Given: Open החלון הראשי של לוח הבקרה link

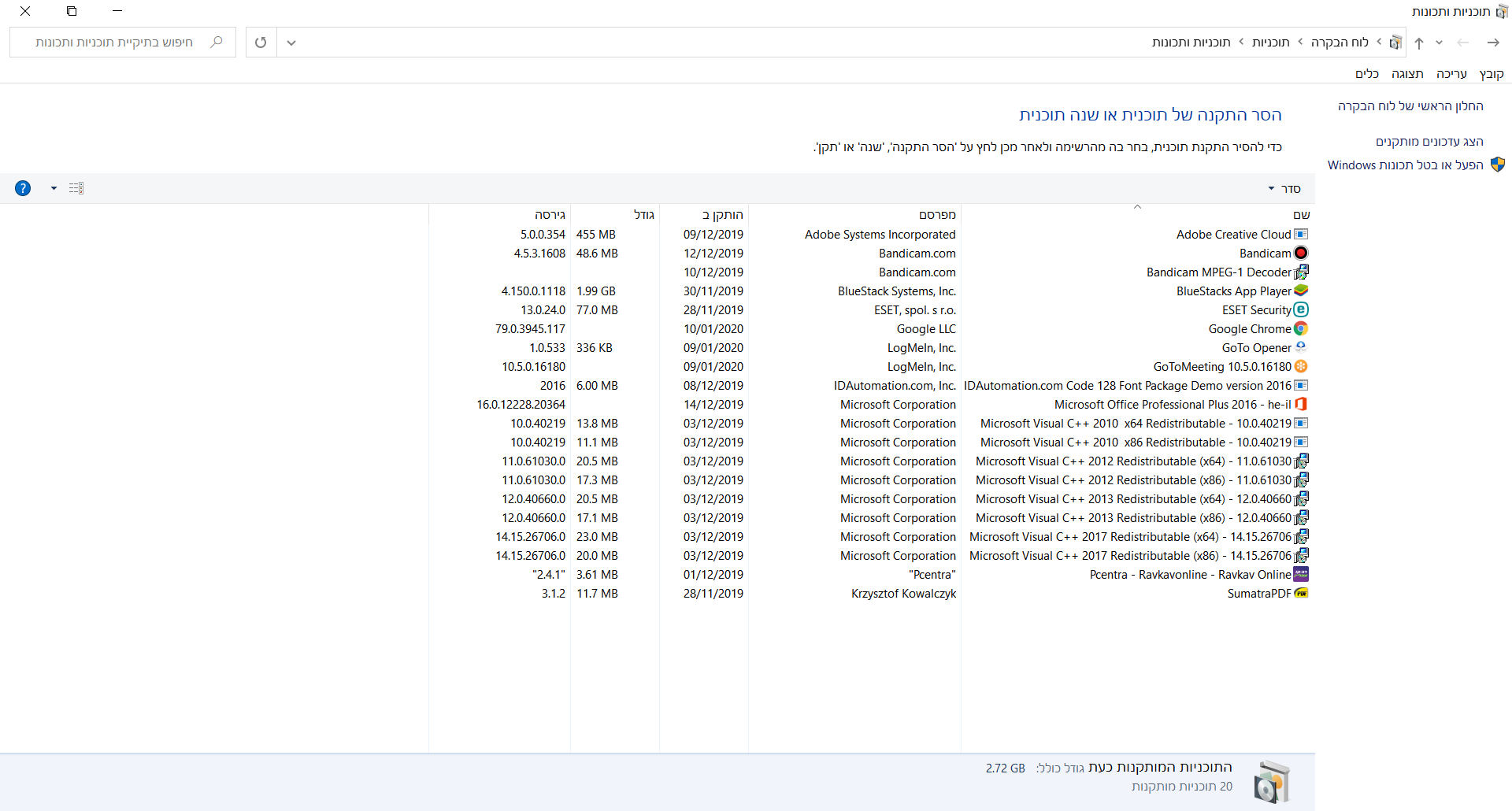Looking at the screenshot, I should 1410,106.
